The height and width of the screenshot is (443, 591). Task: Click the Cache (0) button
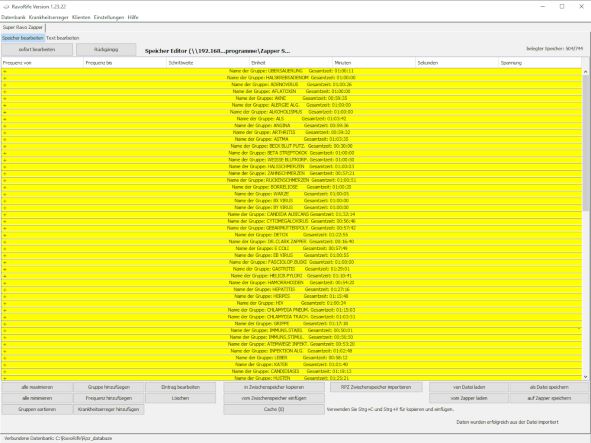(274, 409)
